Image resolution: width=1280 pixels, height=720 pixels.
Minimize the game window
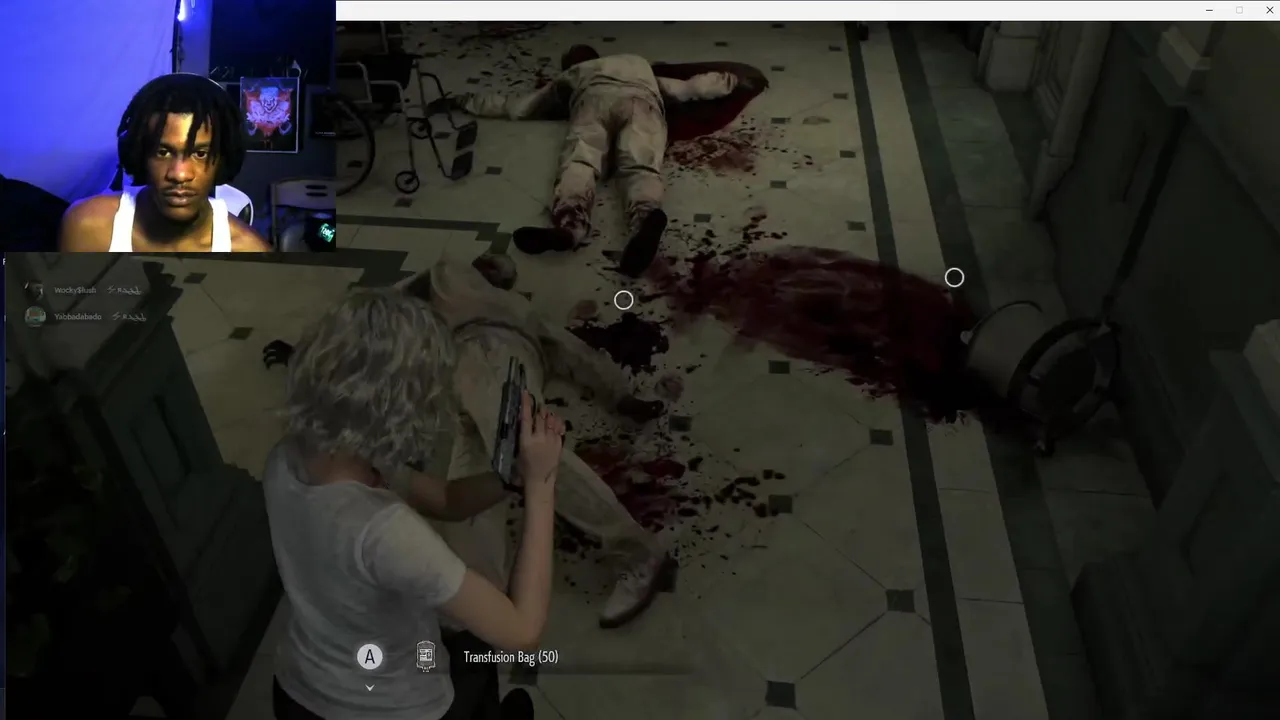[1210, 10]
